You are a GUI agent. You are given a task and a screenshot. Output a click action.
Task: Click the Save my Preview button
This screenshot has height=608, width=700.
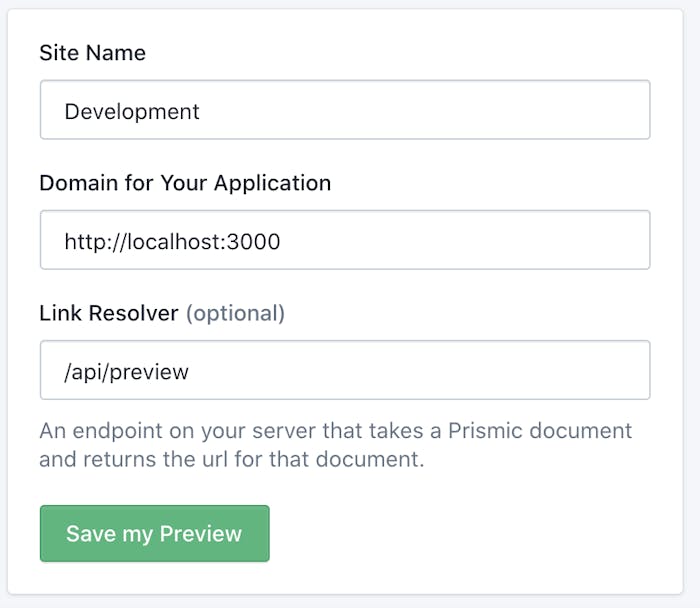pos(154,533)
